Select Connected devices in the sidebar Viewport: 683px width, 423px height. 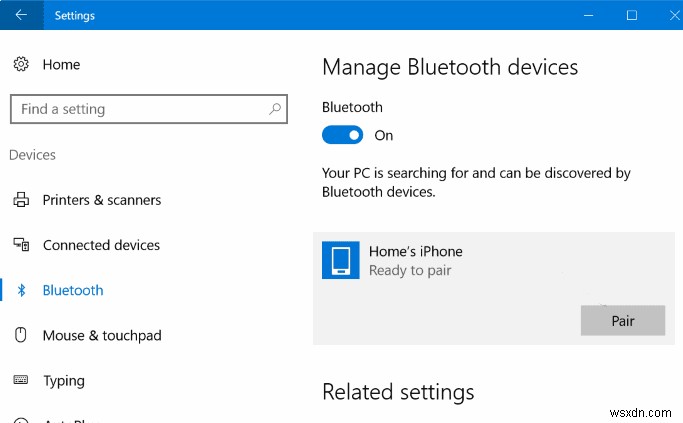click(x=101, y=245)
